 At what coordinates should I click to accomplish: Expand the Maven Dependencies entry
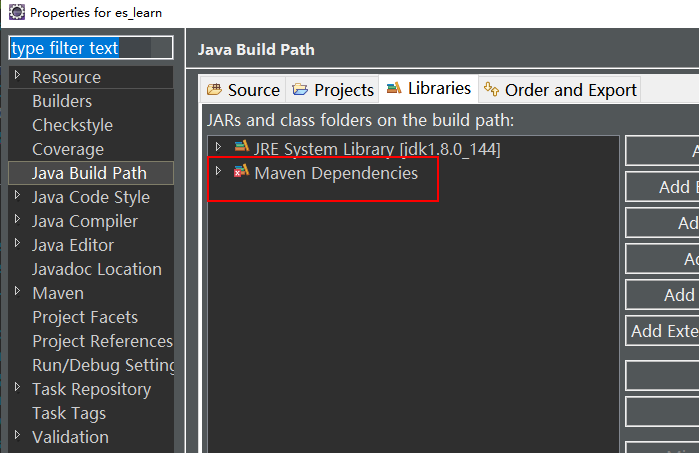point(218,171)
